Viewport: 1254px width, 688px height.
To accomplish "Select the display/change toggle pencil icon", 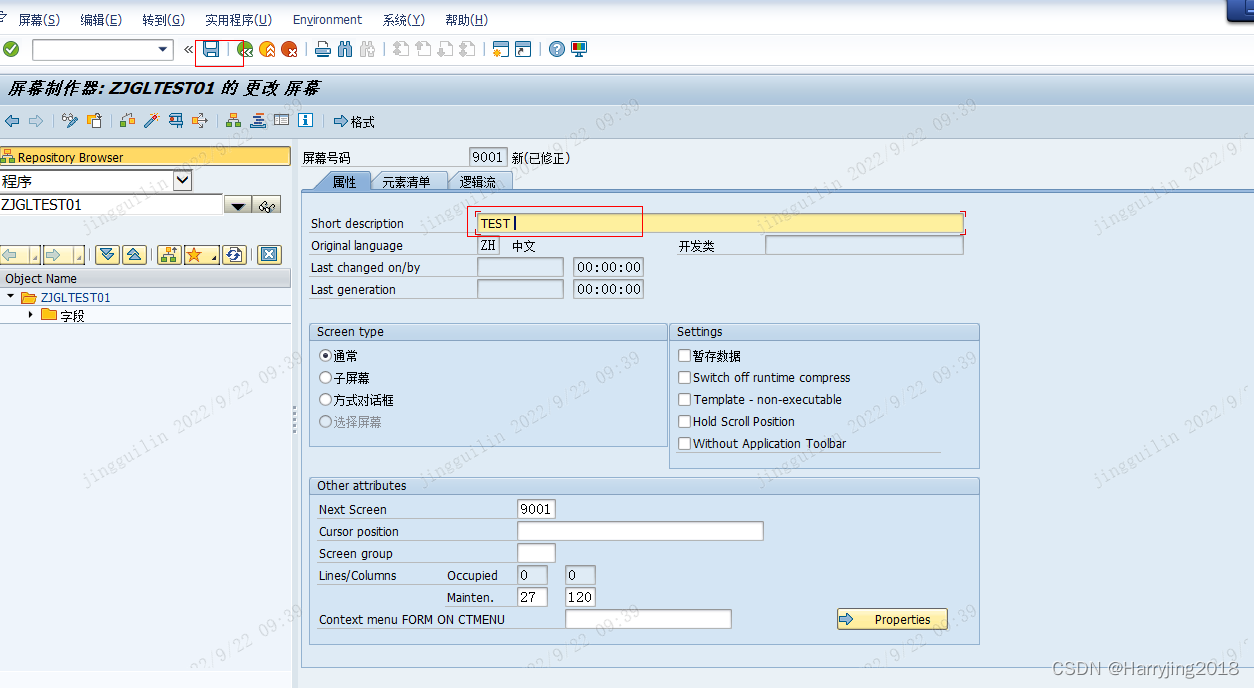I will click(x=68, y=121).
